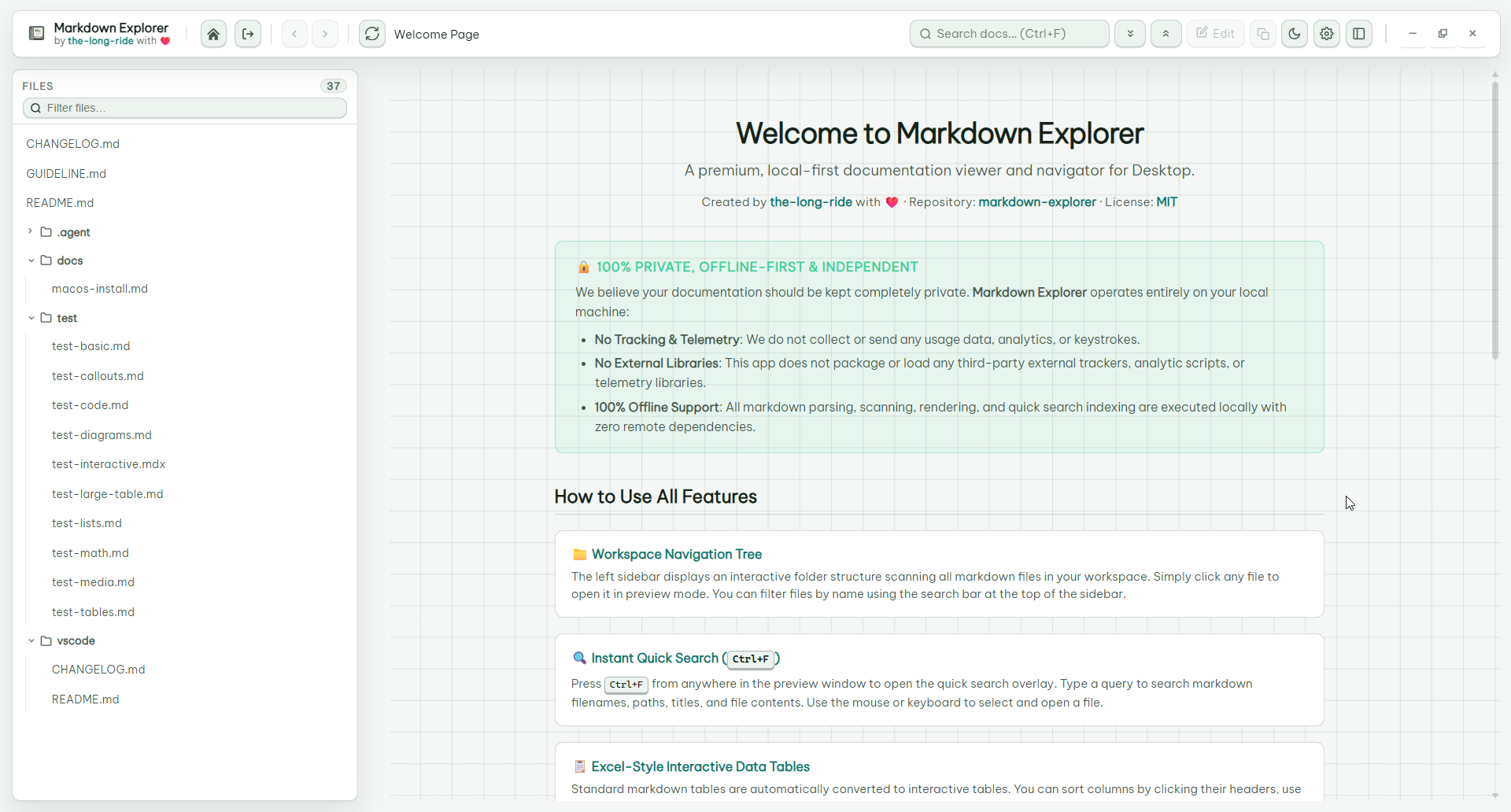
Task: Click the MIT license link
Action: pos(1166,202)
